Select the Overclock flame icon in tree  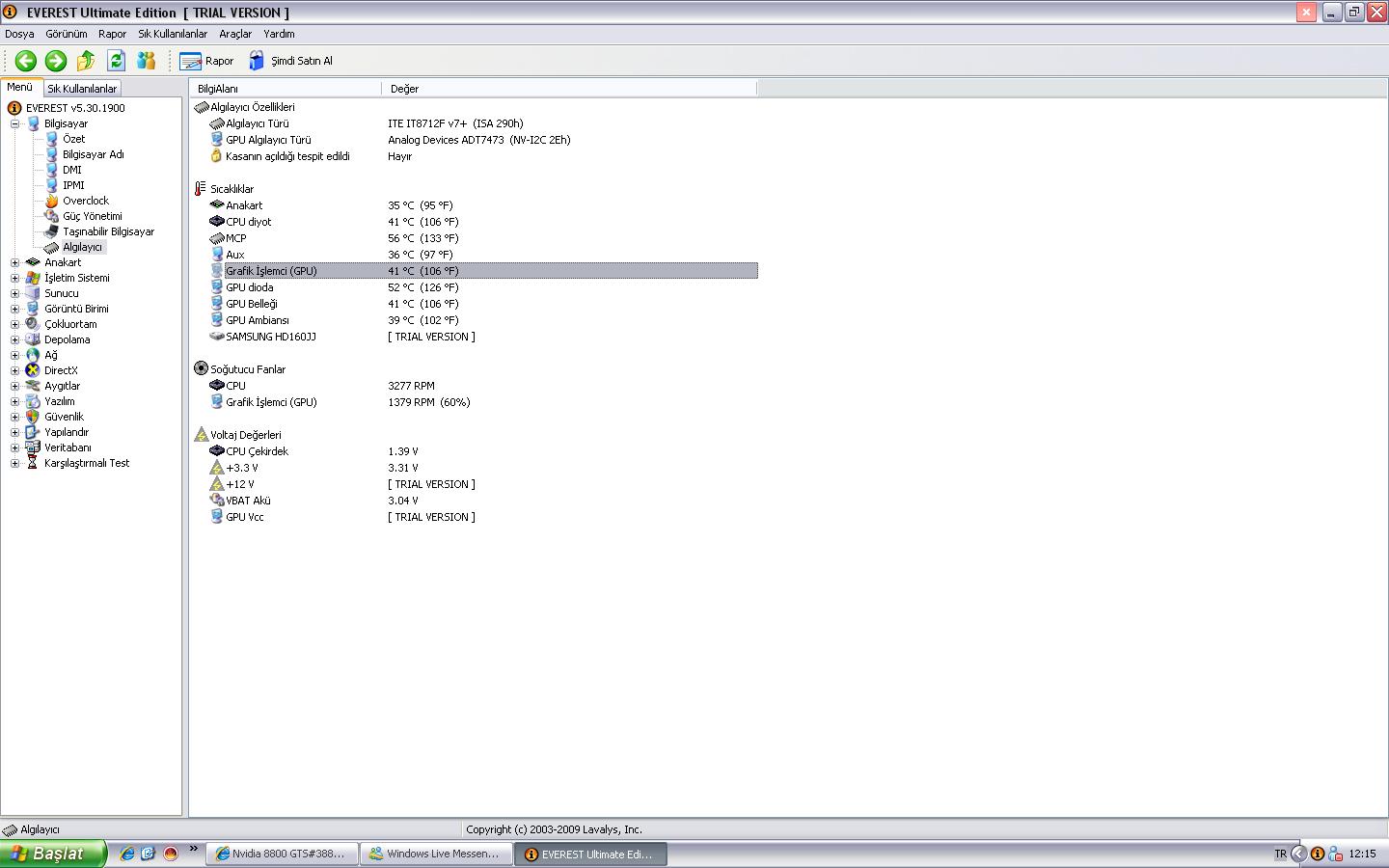click(x=52, y=201)
